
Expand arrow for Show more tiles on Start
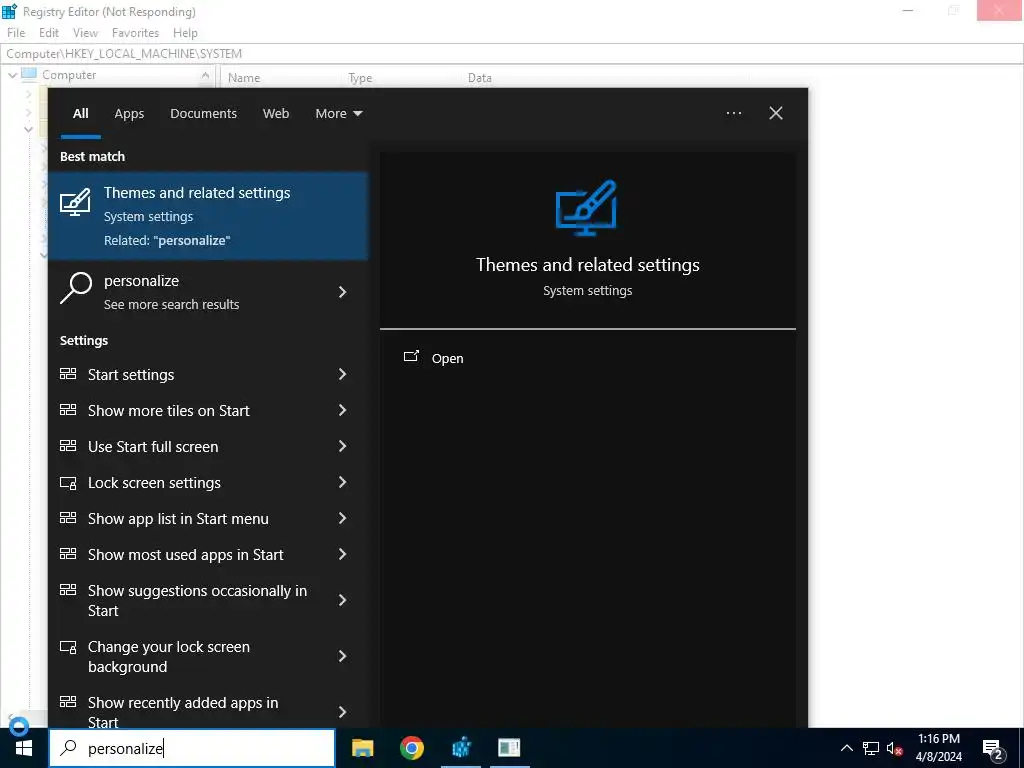point(342,409)
